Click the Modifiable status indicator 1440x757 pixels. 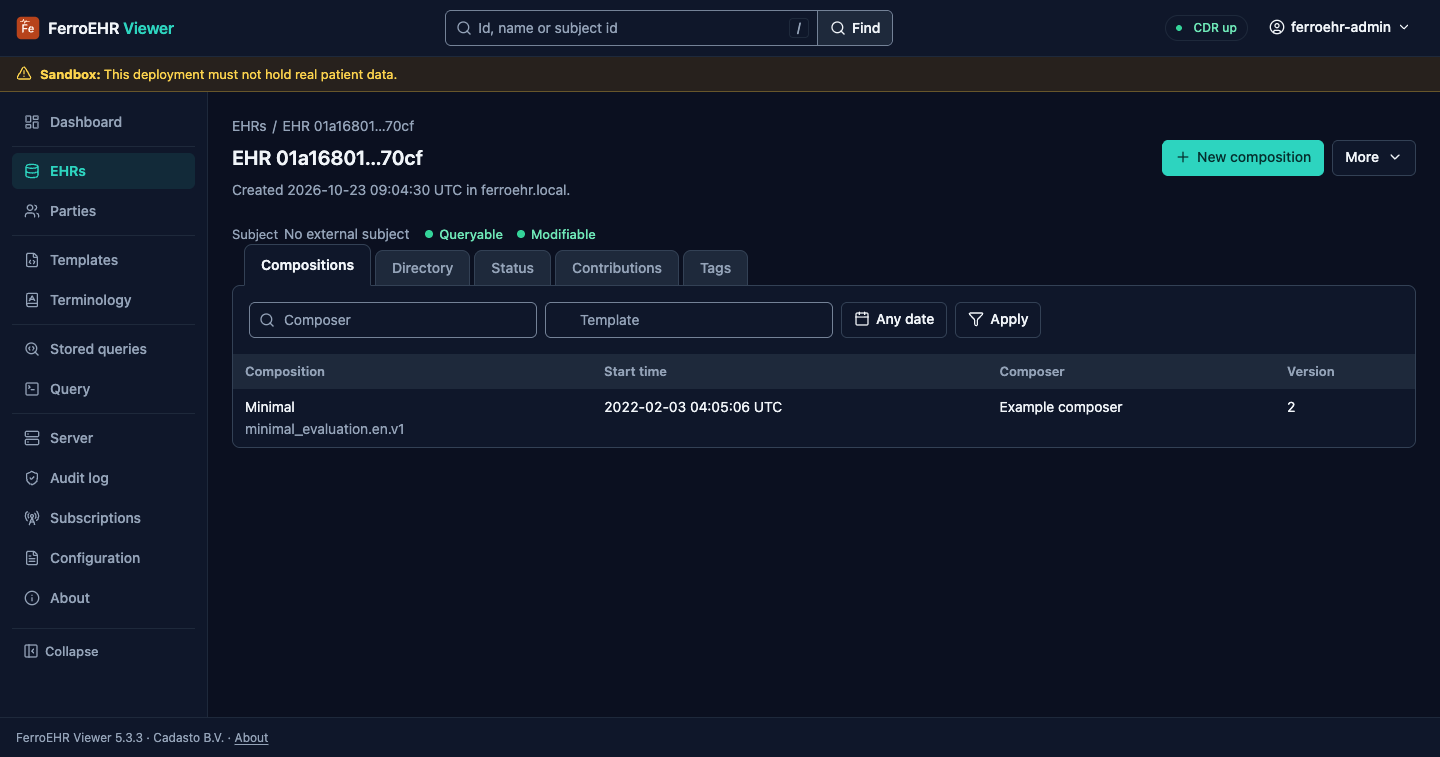point(556,234)
